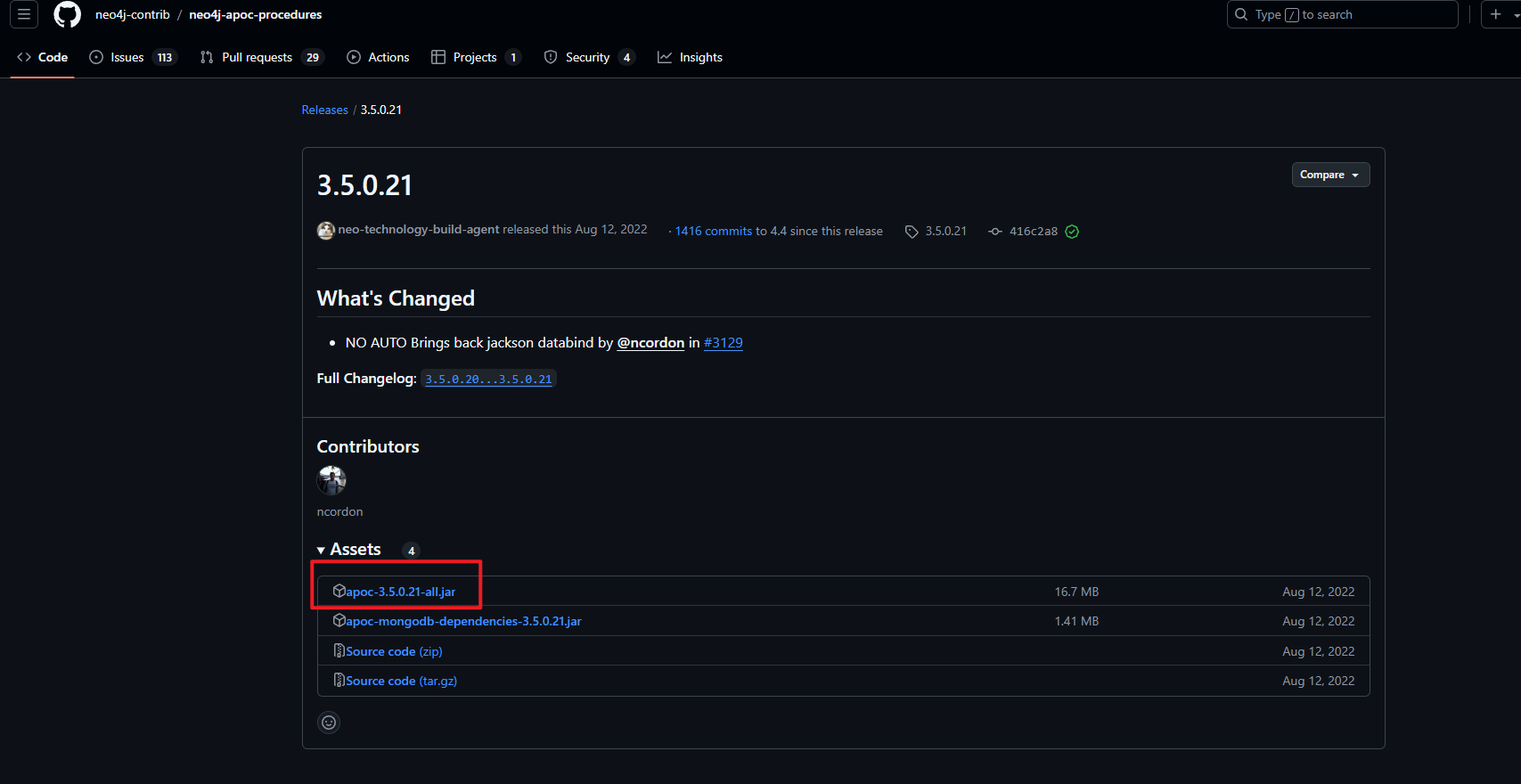
Task: Click the tag icon beside 3.5.0.21
Action: click(912, 232)
